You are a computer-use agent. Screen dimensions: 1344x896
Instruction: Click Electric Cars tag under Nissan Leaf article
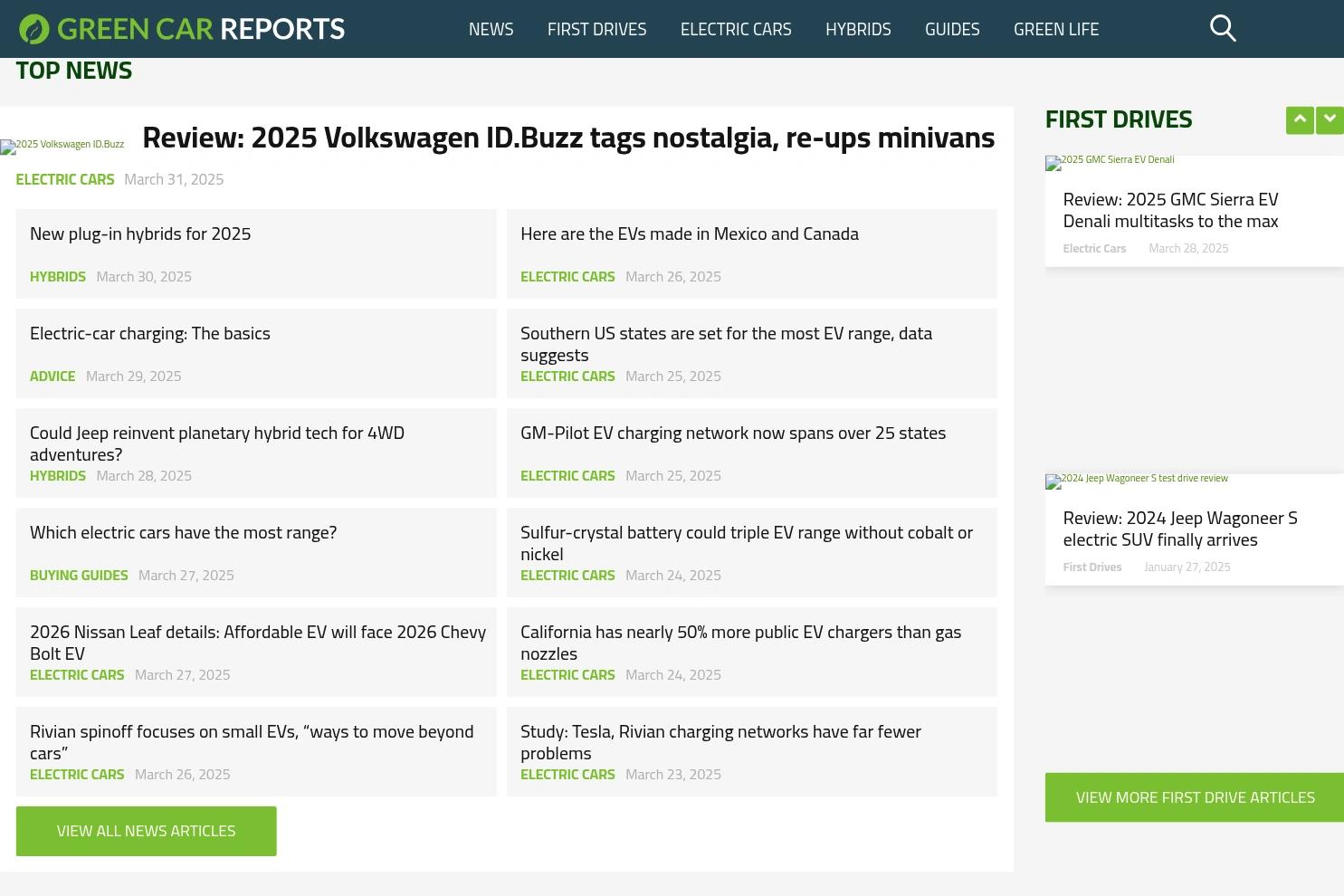pos(77,674)
